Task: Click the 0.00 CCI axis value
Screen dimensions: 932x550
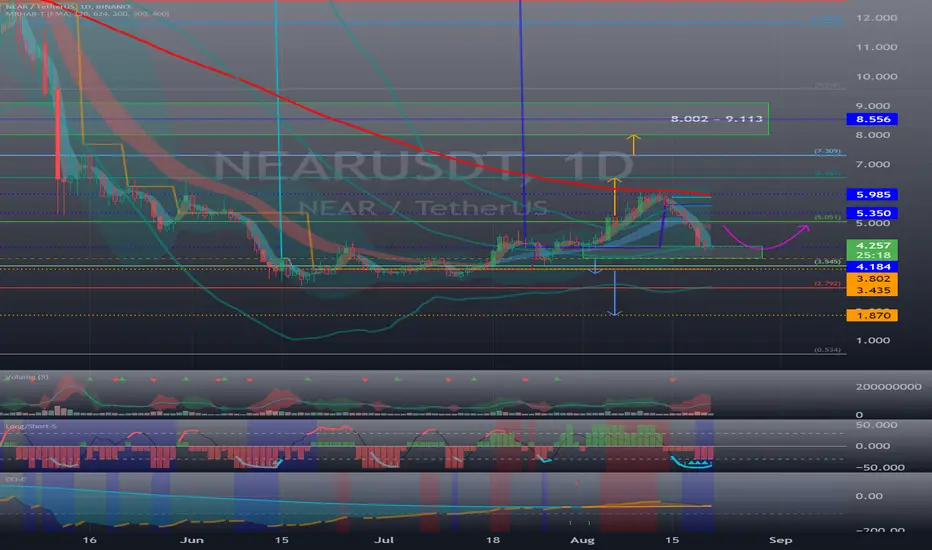Action: (x=868, y=496)
